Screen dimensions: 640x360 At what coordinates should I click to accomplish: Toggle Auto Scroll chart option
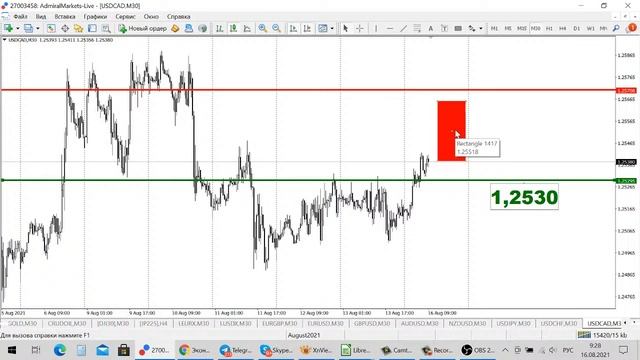coord(293,28)
